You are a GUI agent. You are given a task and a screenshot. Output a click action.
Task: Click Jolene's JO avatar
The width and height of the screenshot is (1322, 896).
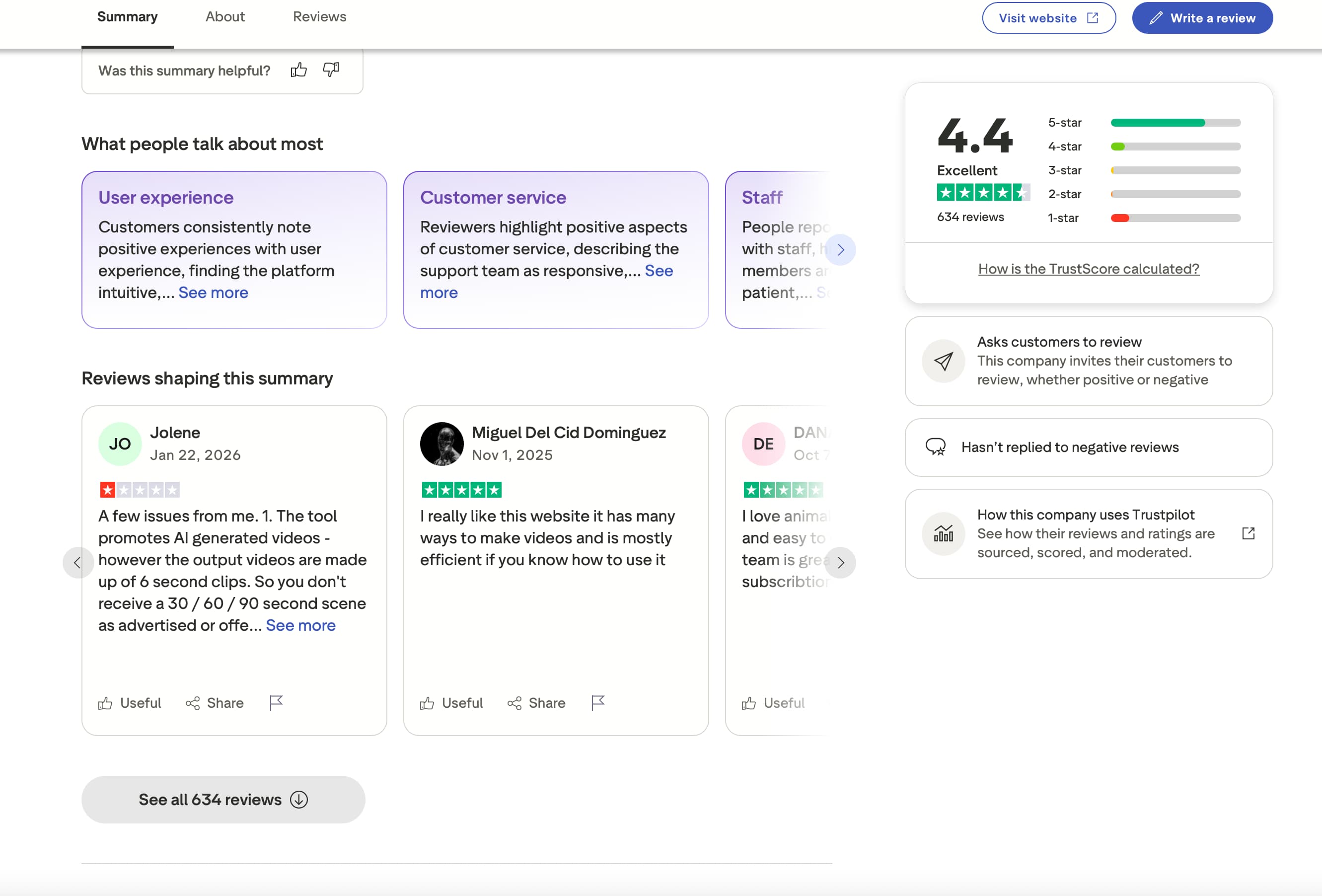tap(120, 444)
